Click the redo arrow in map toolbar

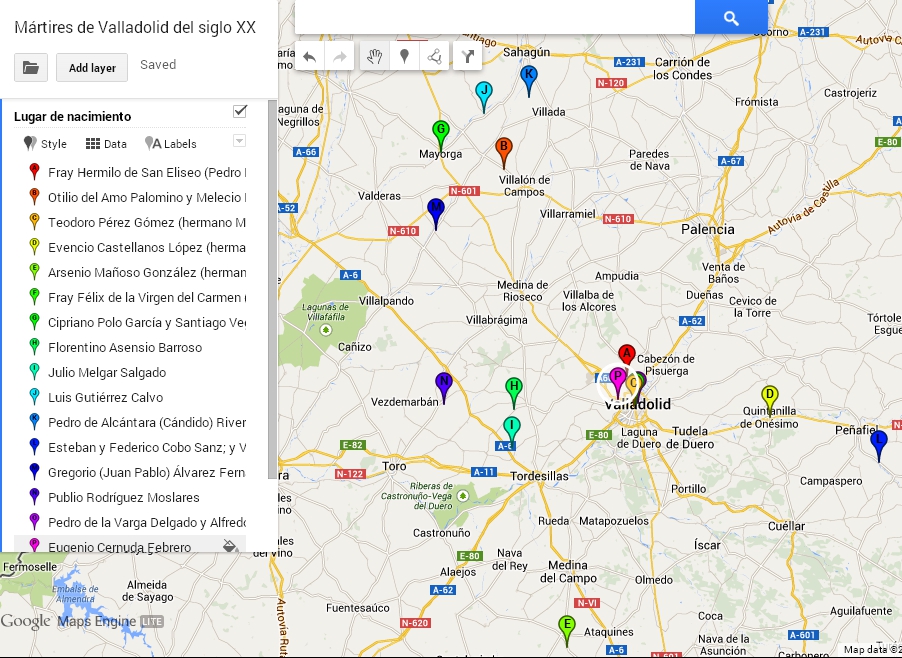click(340, 57)
